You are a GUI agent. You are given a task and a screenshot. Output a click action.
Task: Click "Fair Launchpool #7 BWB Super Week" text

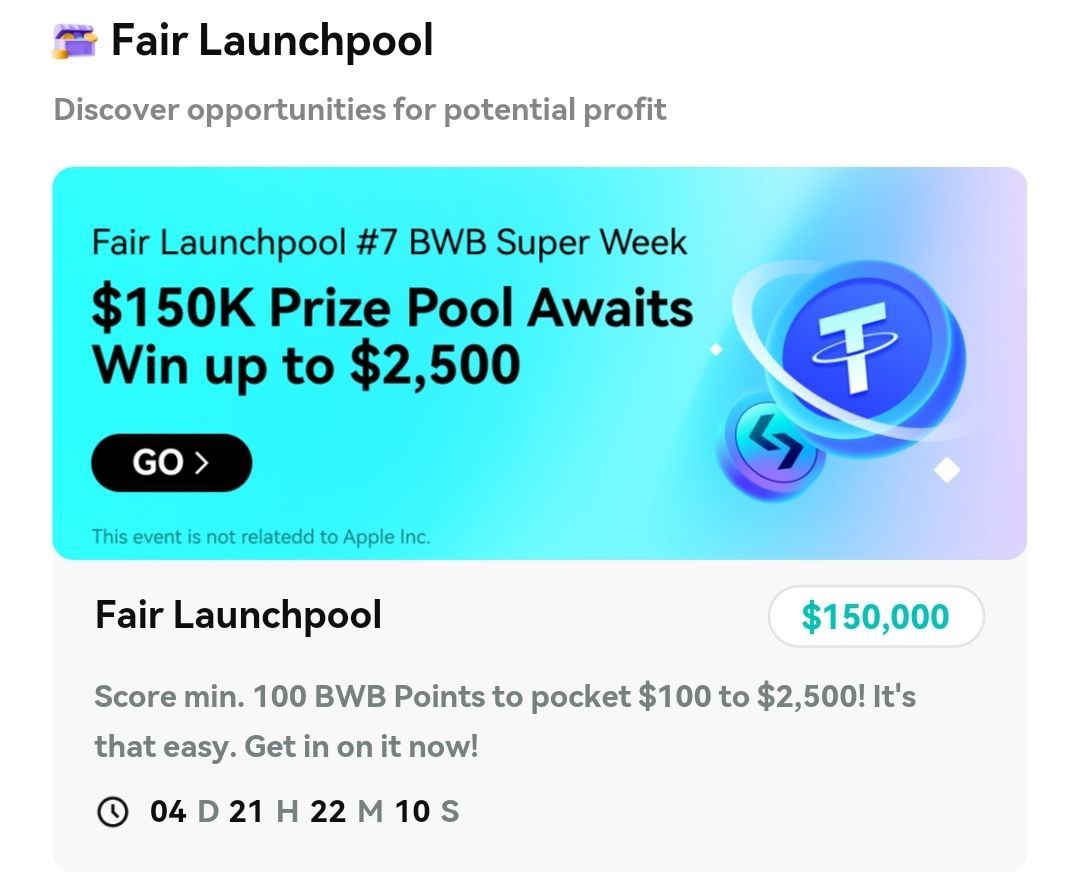click(389, 242)
